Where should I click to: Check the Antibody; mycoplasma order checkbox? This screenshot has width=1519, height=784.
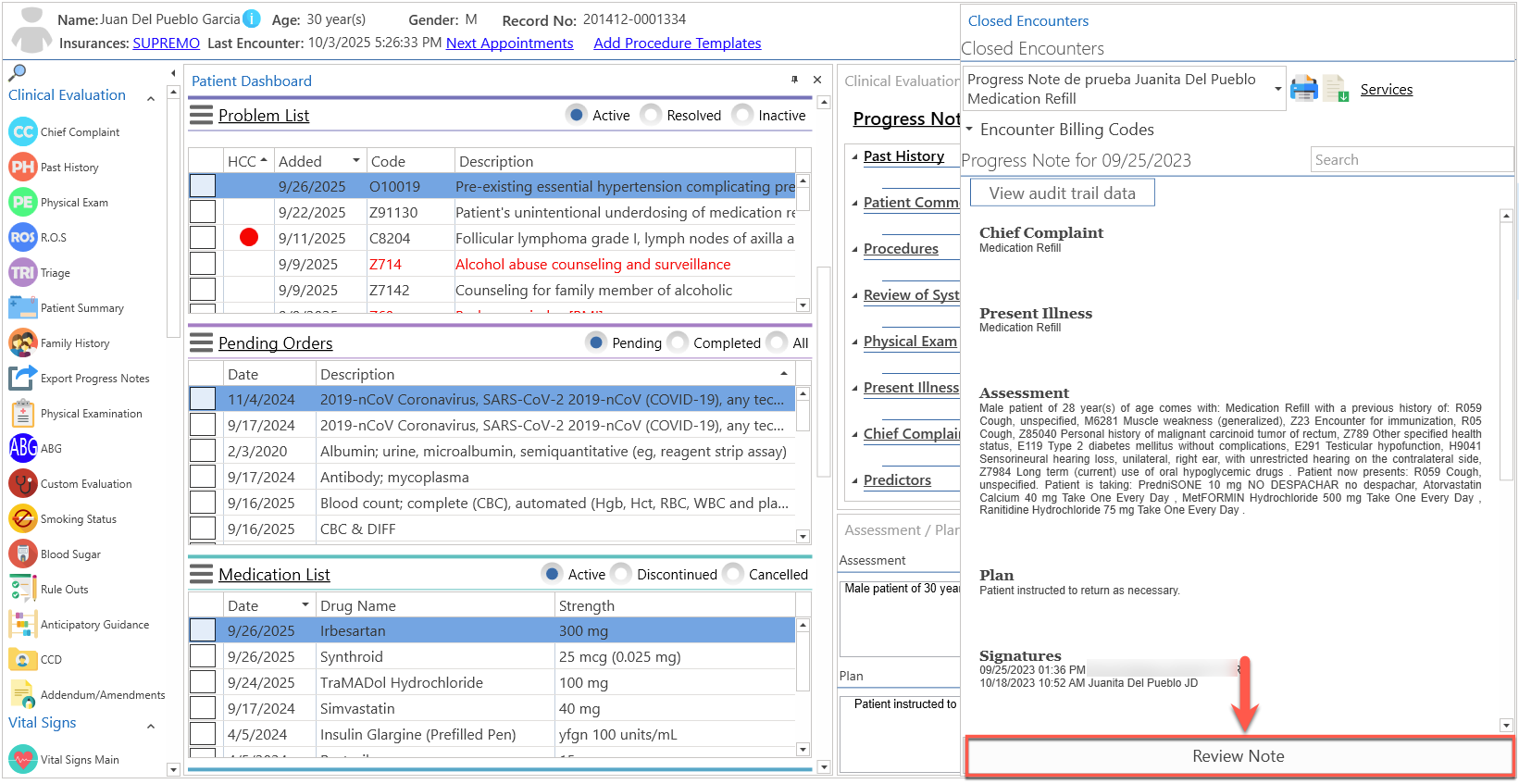(x=203, y=477)
